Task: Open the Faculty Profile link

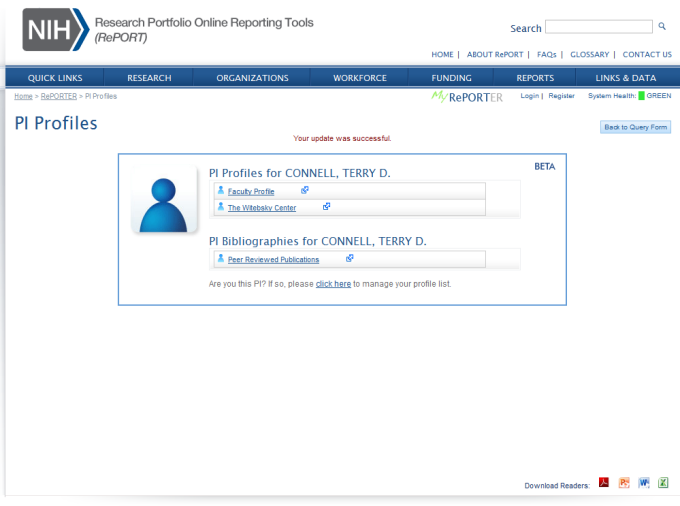Action: 251,191
